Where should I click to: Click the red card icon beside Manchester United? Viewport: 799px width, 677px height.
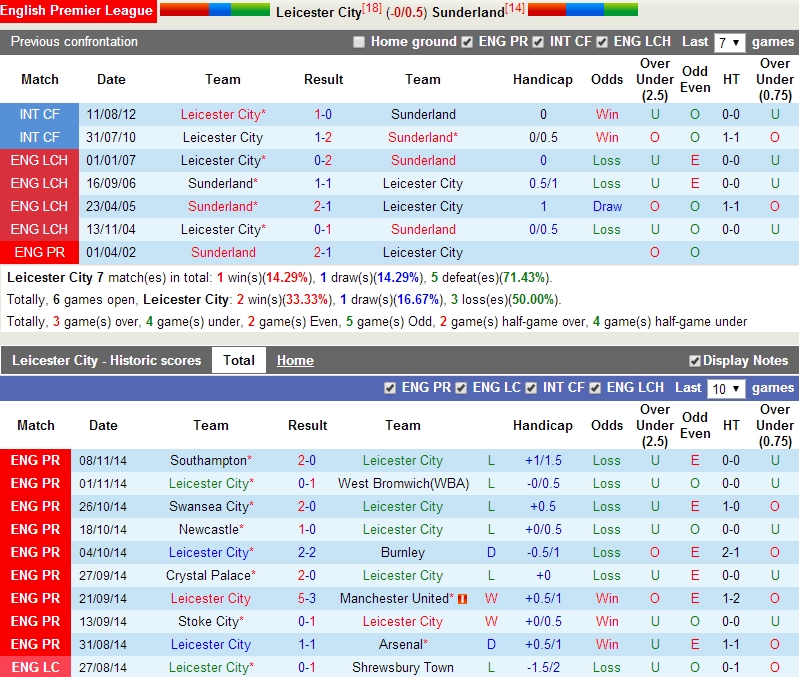(462, 599)
